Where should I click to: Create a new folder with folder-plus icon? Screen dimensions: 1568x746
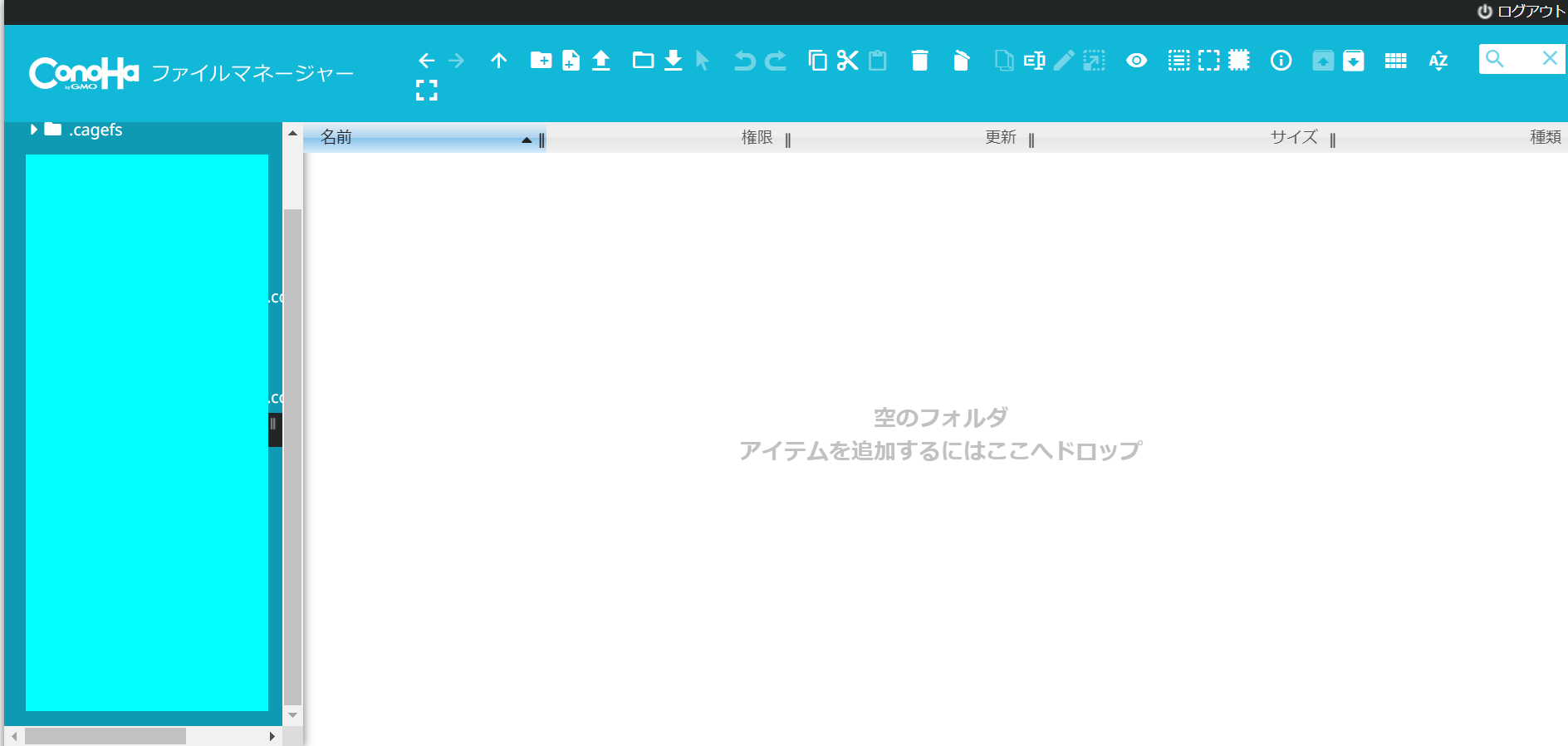541,60
